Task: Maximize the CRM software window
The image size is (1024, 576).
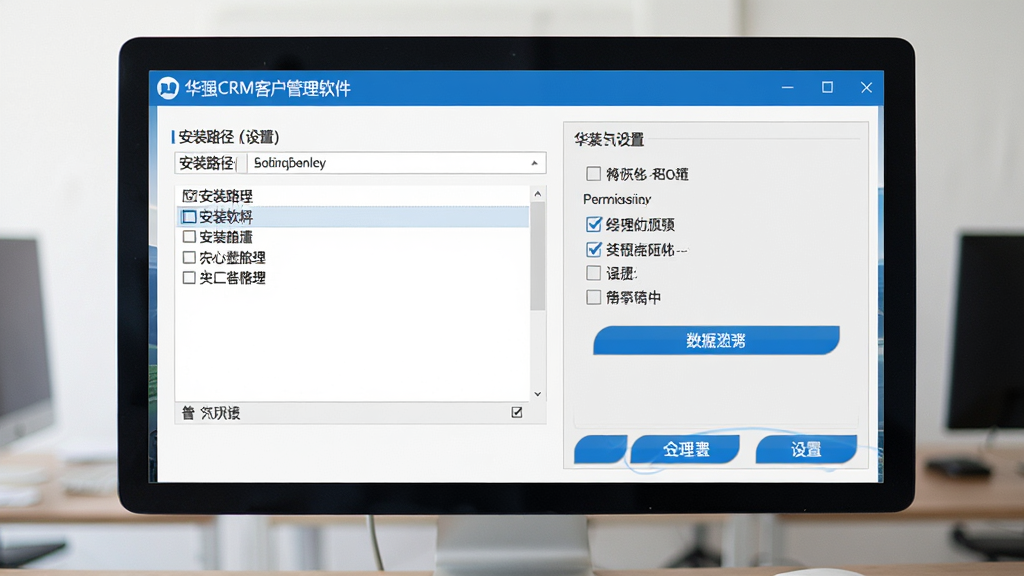Action: pos(827,87)
